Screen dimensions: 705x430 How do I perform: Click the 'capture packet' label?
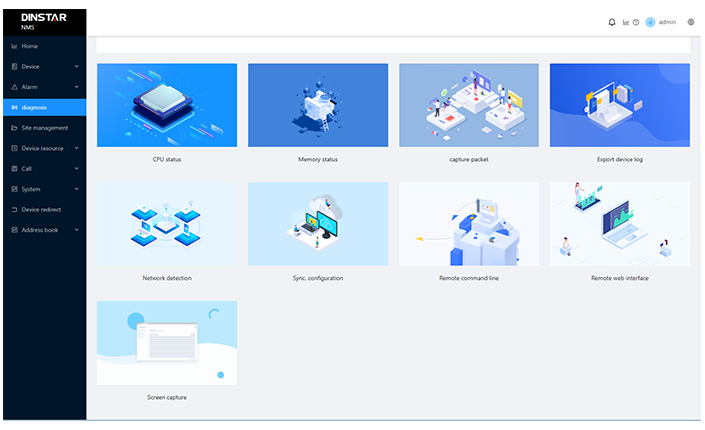pos(469,159)
